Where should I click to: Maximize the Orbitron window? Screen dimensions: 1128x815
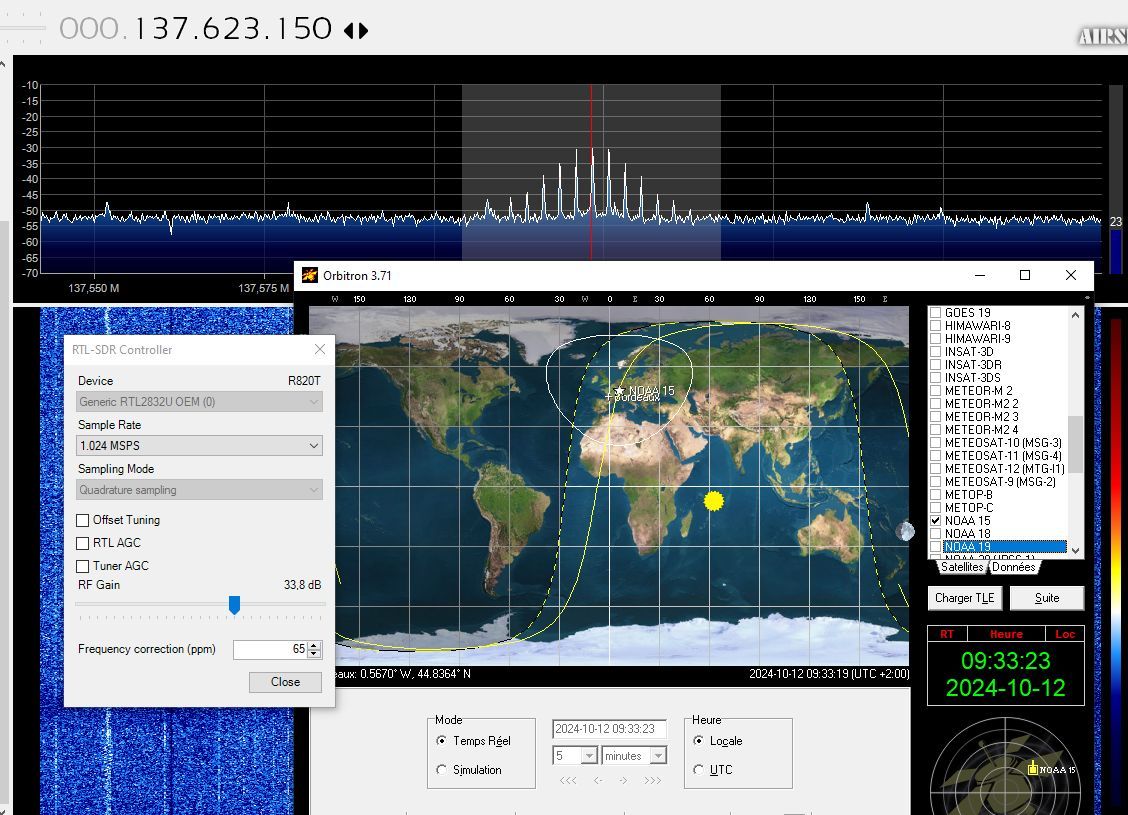[x=1025, y=276]
